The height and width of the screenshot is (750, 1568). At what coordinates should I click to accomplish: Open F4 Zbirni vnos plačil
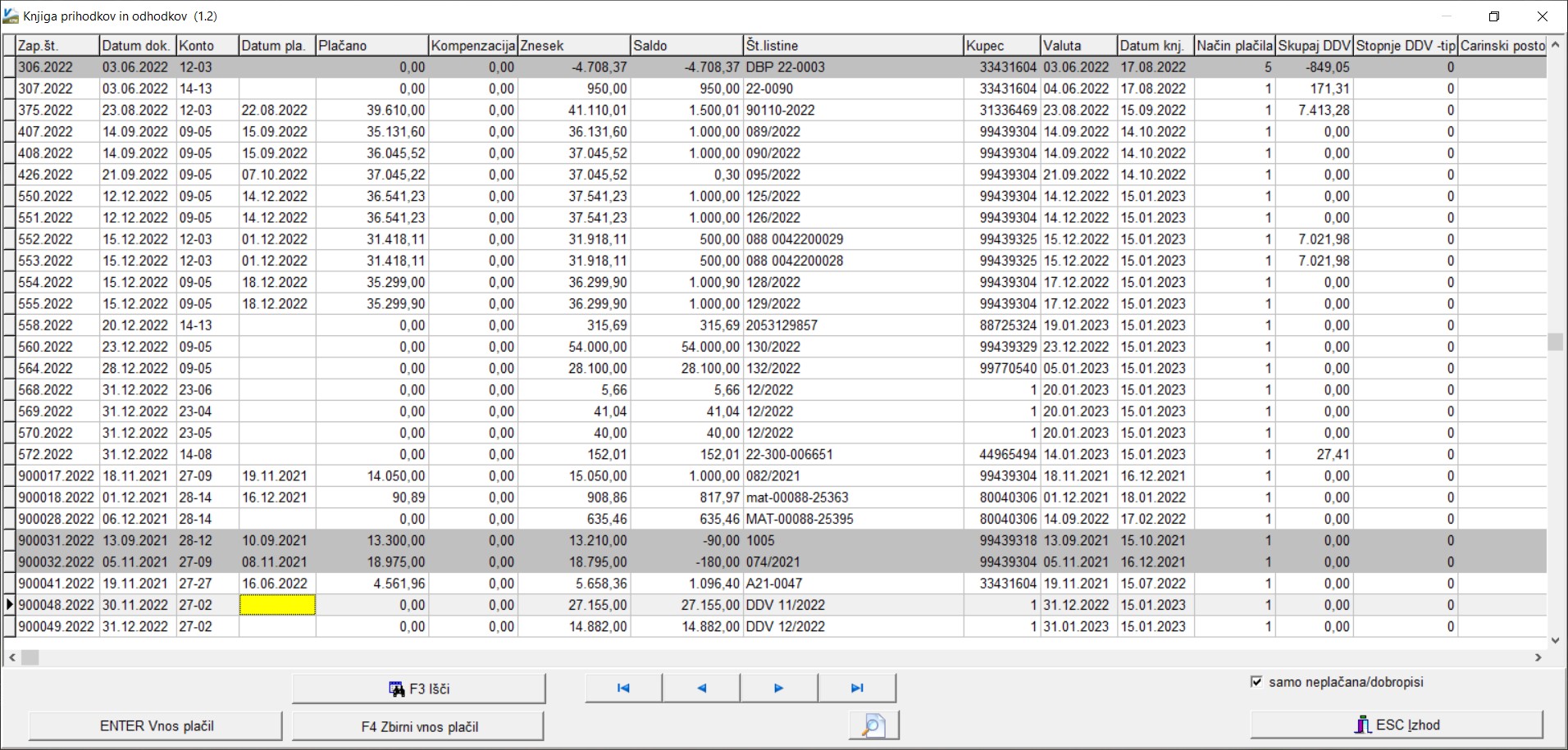pyautogui.click(x=418, y=726)
